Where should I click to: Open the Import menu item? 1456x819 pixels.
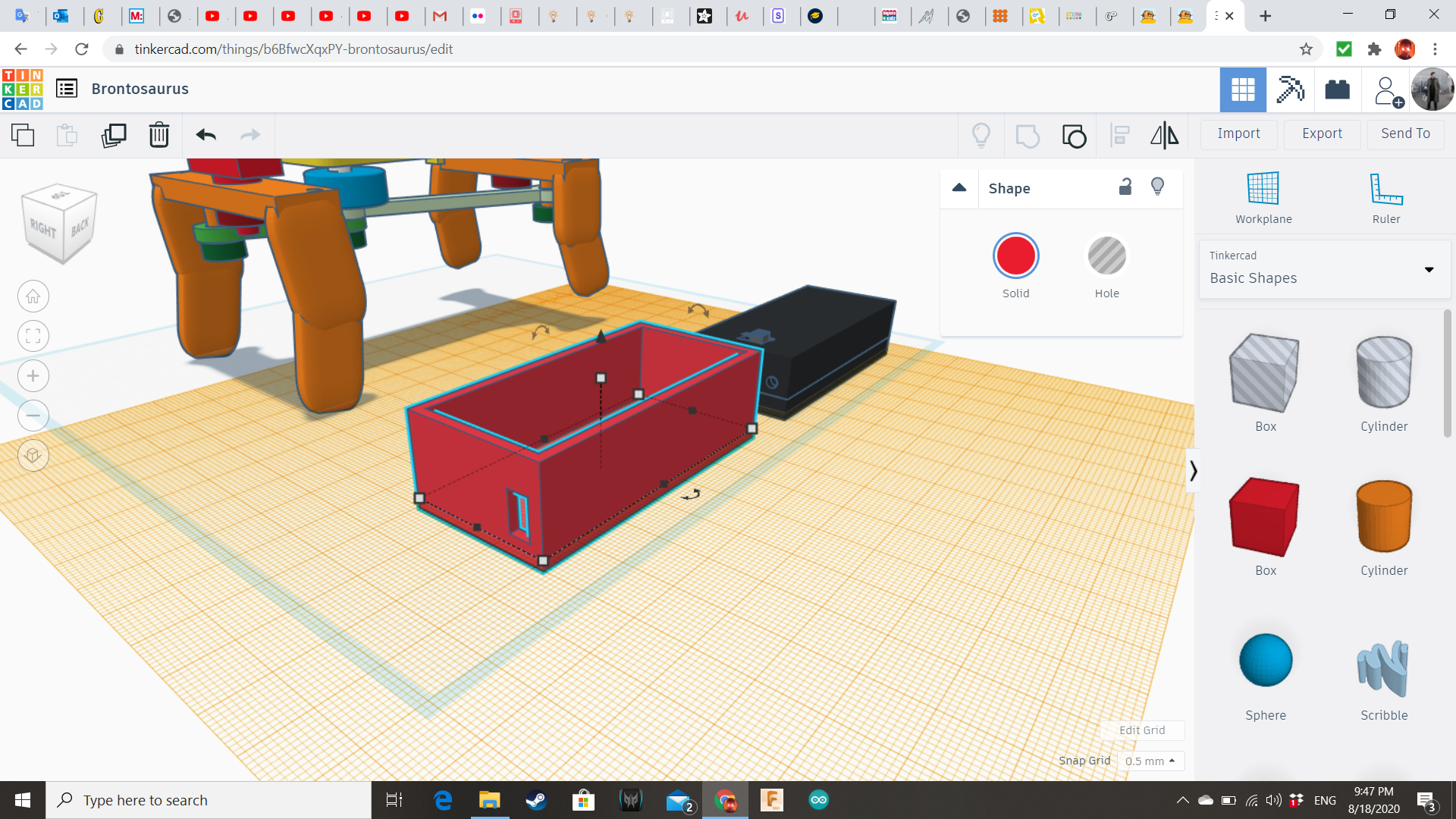click(x=1238, y=133)
